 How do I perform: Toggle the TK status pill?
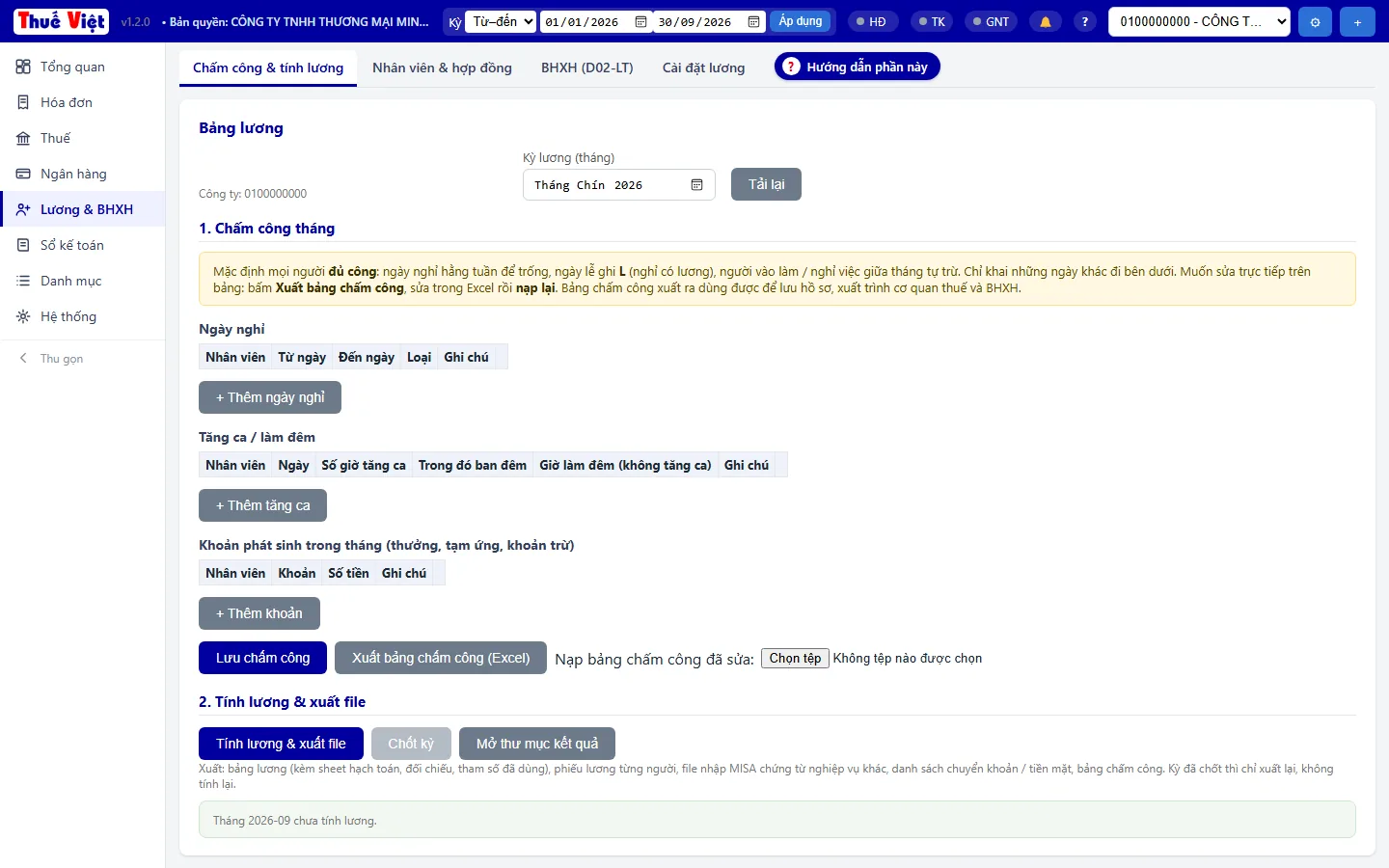[933, 21]
